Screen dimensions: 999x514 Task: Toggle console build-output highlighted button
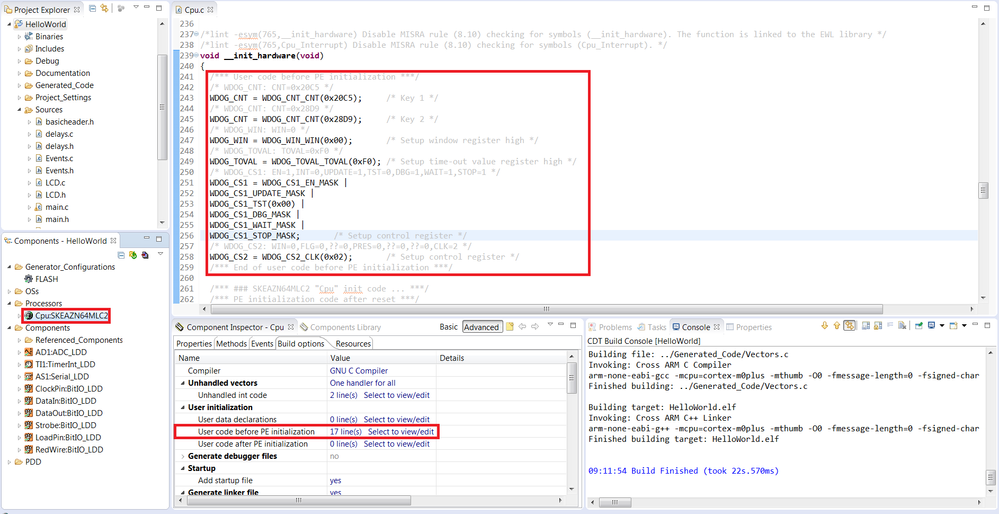tap(849, 326)
